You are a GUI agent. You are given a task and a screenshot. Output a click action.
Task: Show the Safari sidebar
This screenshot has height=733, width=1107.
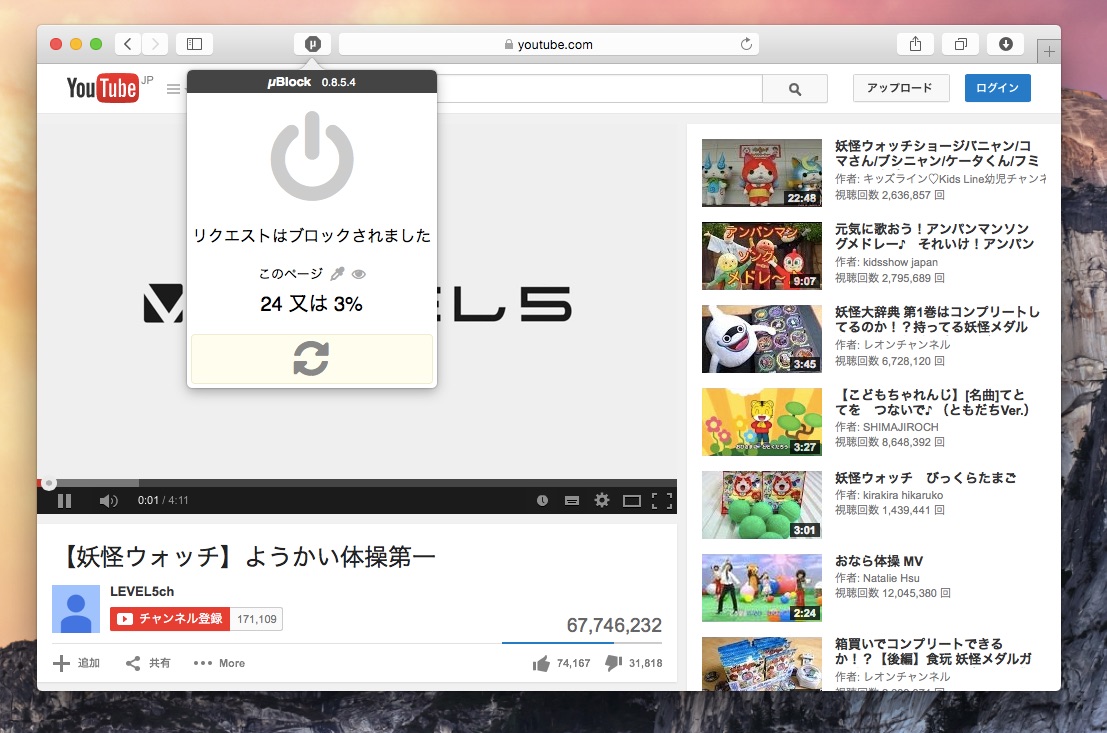(194, 44)
